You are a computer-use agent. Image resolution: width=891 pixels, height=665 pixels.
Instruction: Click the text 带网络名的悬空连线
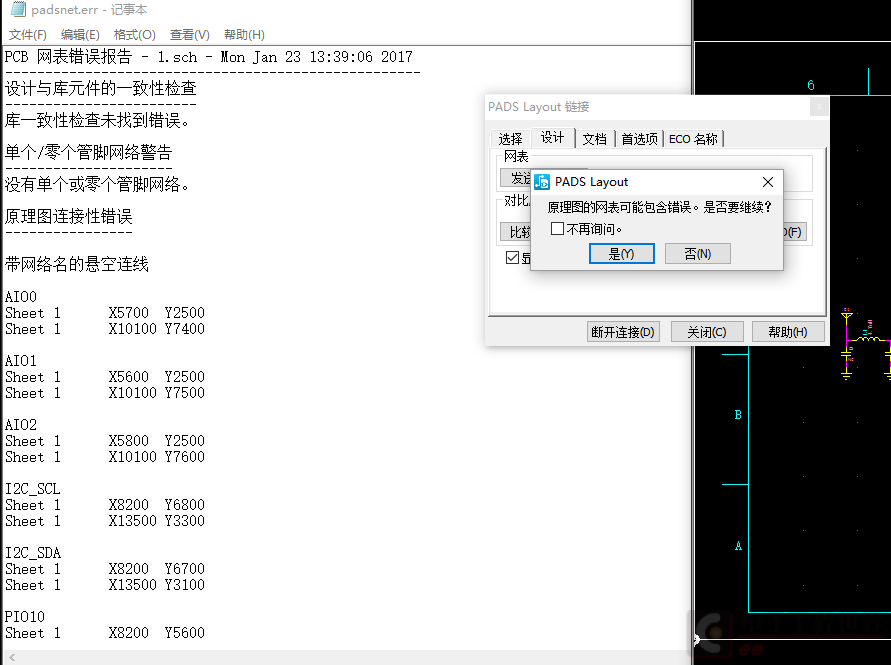(x=77, y=264)
